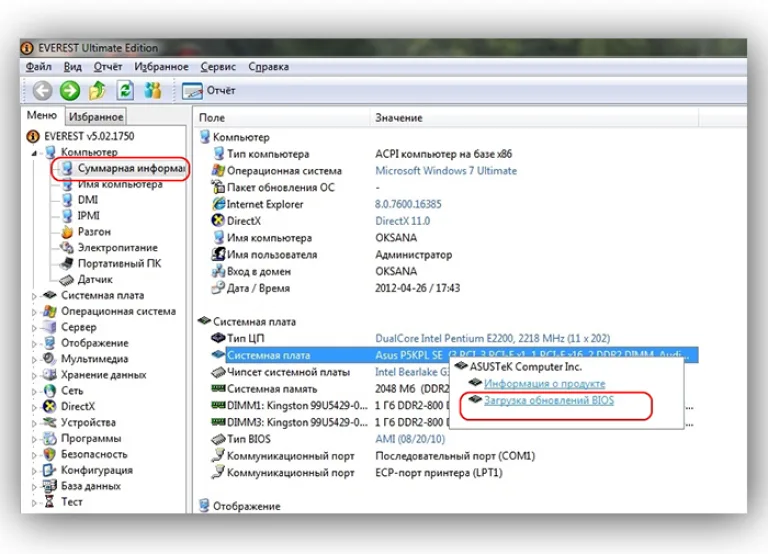Click the Microsoft Windows 7 Ultimate link
The height and width of the screenshot is (554, 768).
click(x=446, y=170)
